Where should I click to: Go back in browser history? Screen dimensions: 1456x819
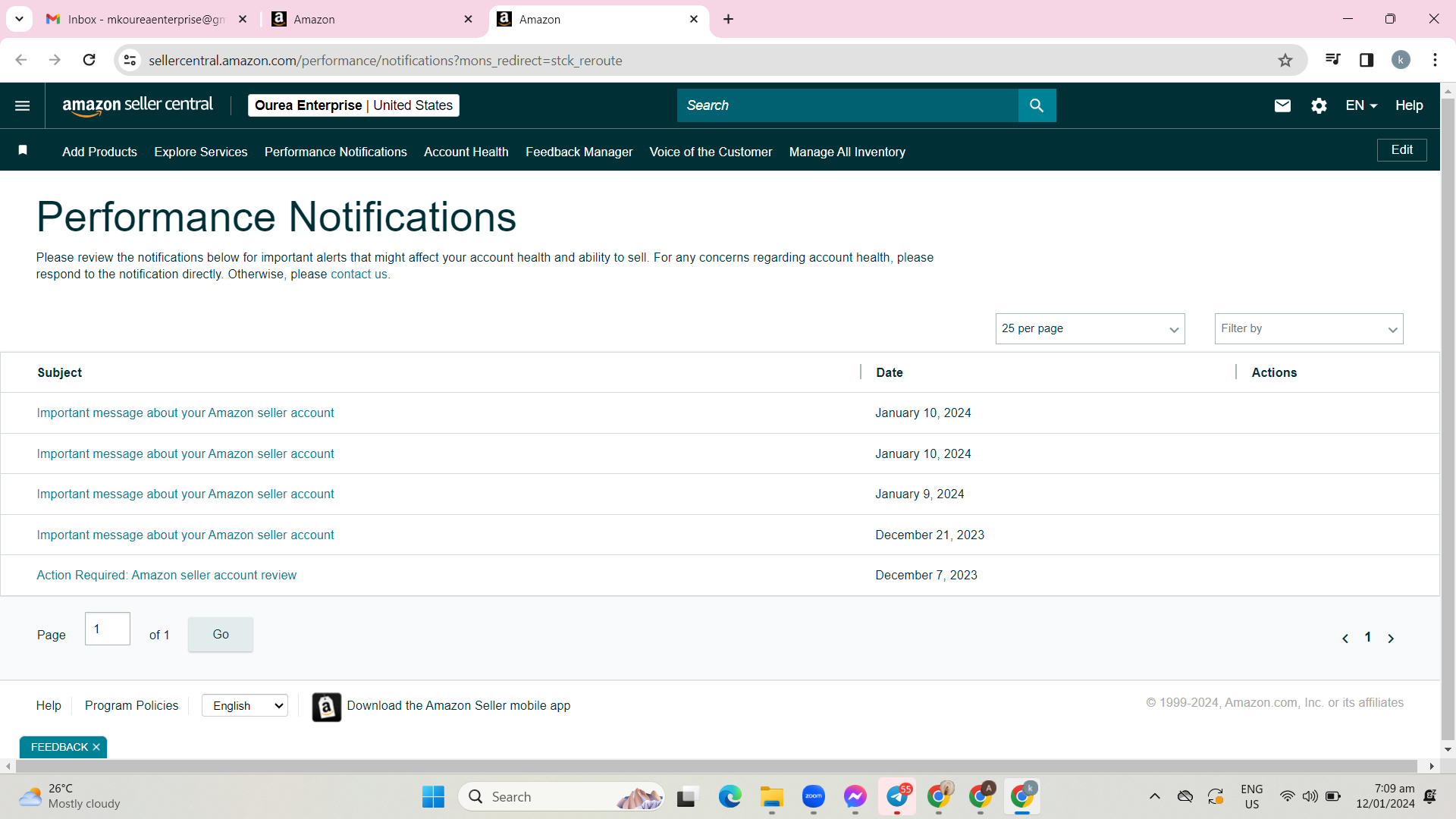click(21, 60)
